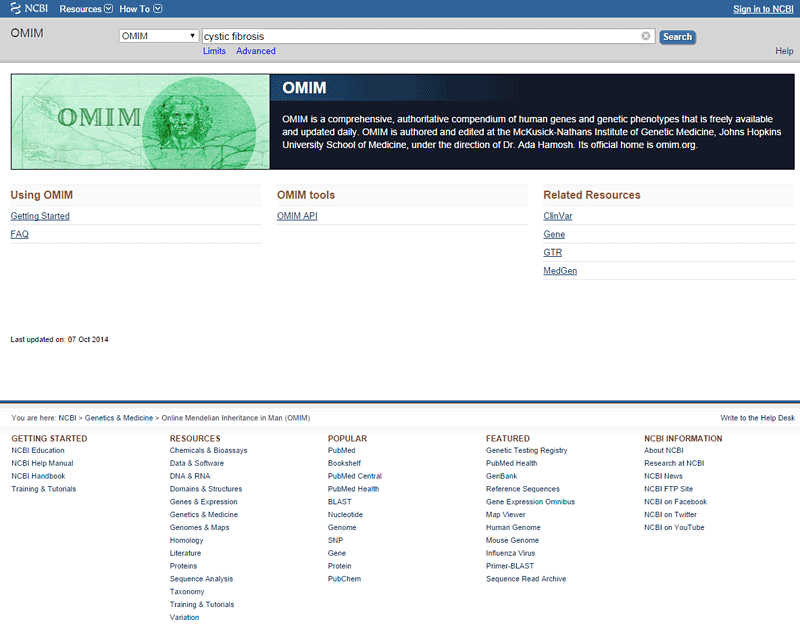The width and height of the screenshot is (800, 626).
Task: Open Genetic Testing Registry link
Action: click(x=527, y=450)
